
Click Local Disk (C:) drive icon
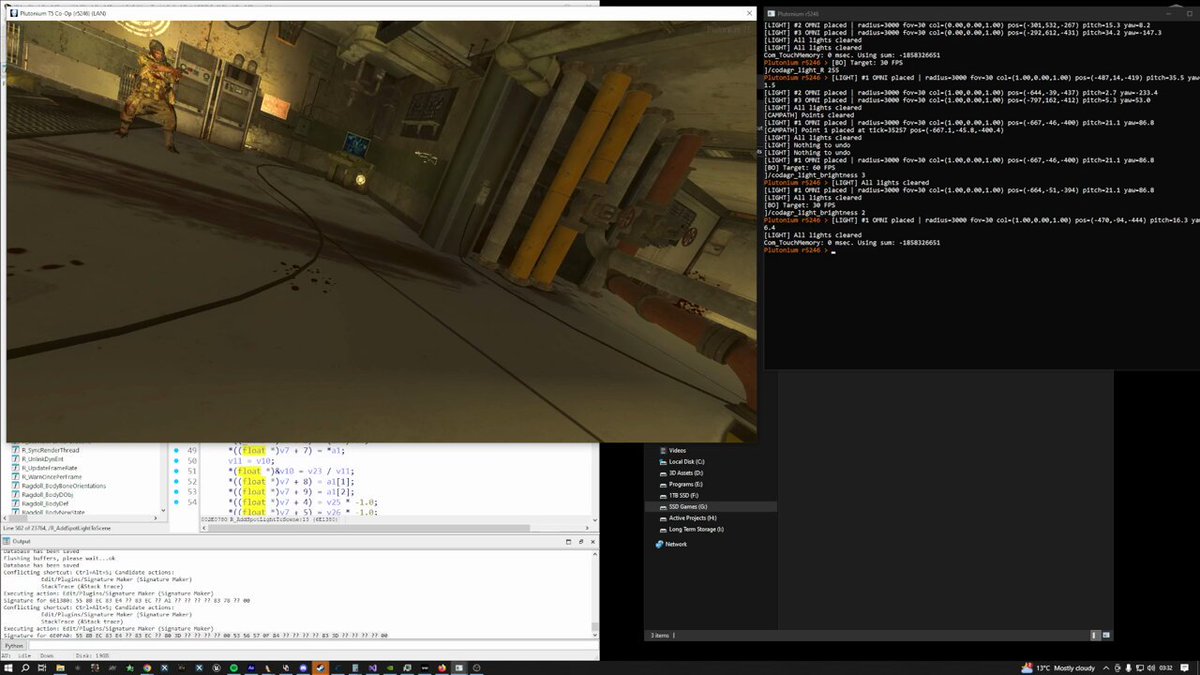point(662,462)
